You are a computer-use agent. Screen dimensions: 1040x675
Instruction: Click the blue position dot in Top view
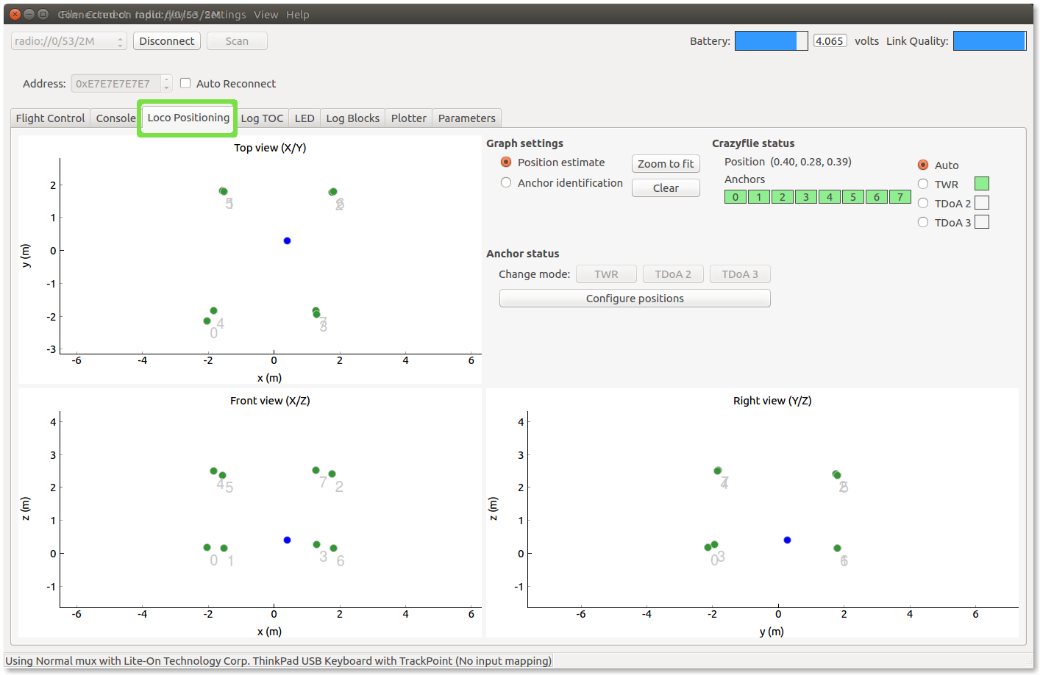tap(287, 241)
